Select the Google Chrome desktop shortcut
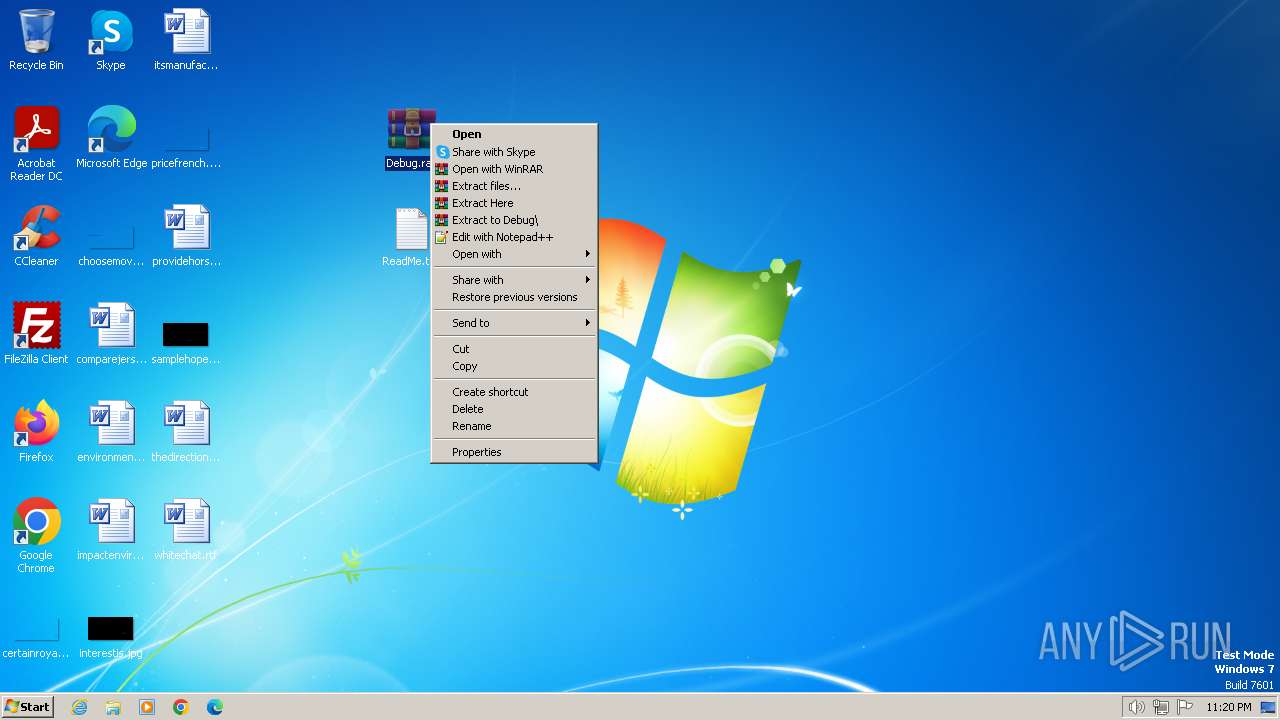Image resolution: width=1280 pixels, height=720 pixels. (x=36, y=536)
